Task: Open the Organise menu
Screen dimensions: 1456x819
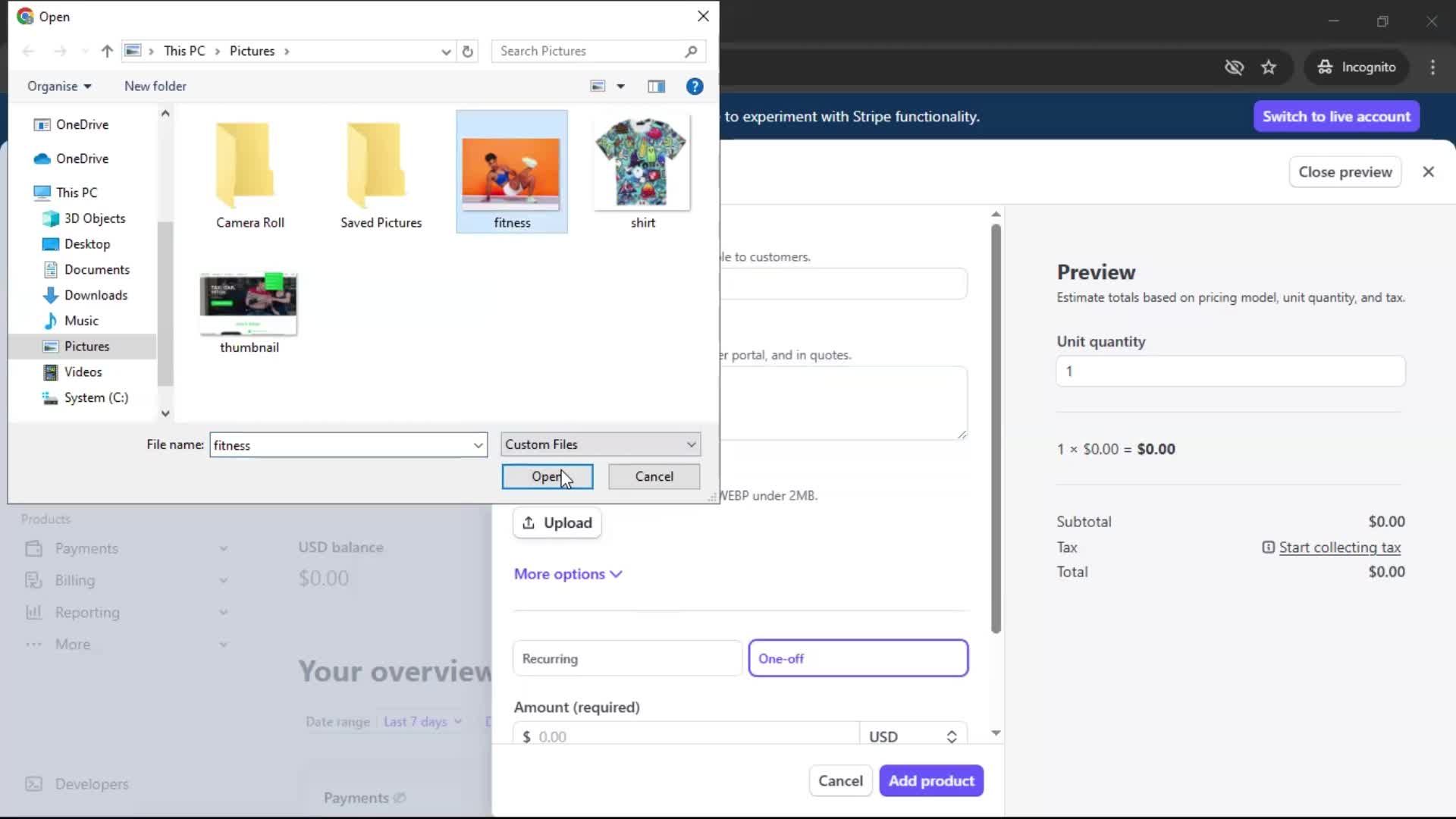Action: tap(59, 86)
